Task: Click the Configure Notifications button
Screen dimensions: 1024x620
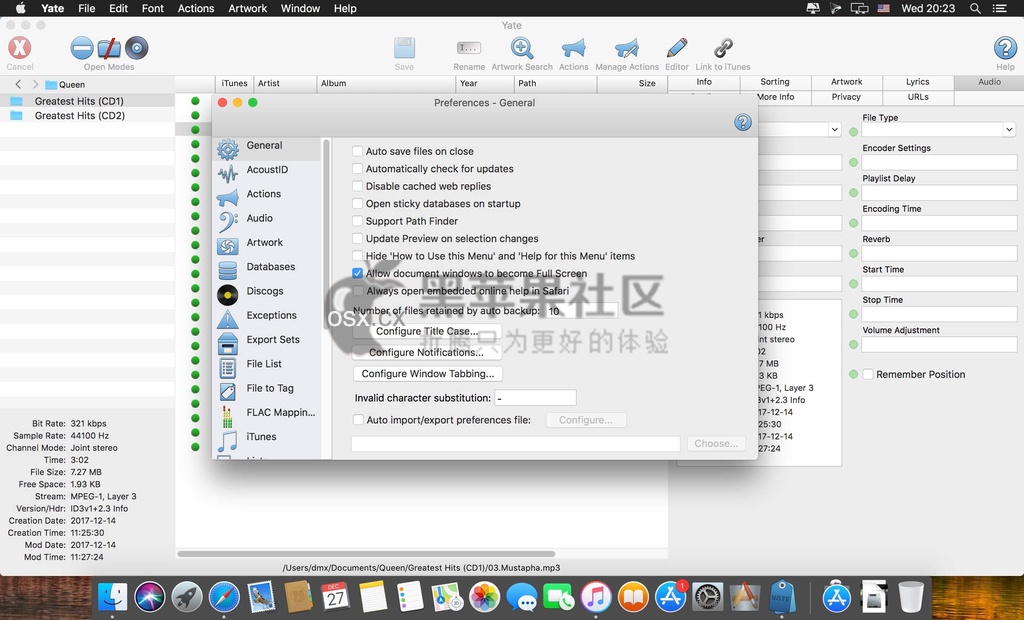Action: (427, 352)
